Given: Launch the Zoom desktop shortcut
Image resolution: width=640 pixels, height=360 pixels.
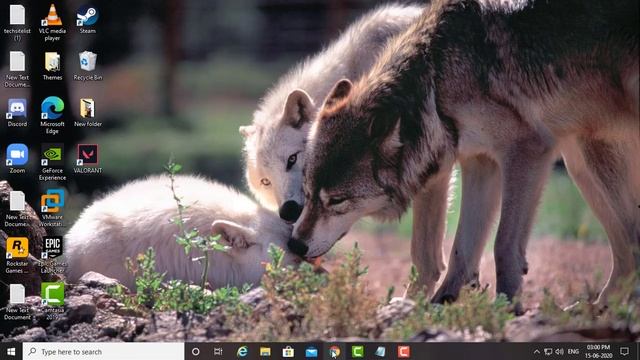Looking at the screenshot, I should pos(17,158).
